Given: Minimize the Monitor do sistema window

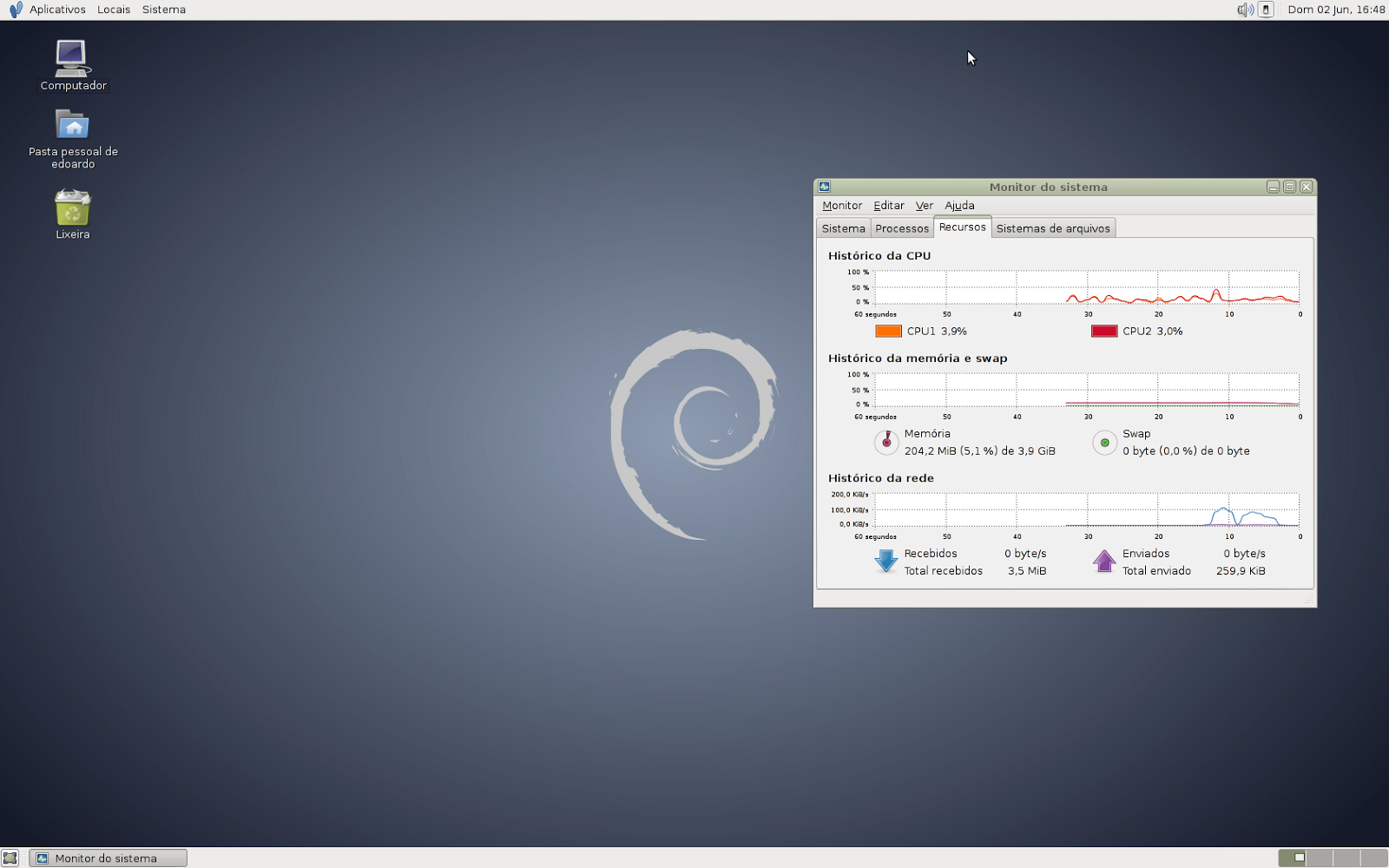Looking at the screenshot, I should click(x=1273, y=187).
